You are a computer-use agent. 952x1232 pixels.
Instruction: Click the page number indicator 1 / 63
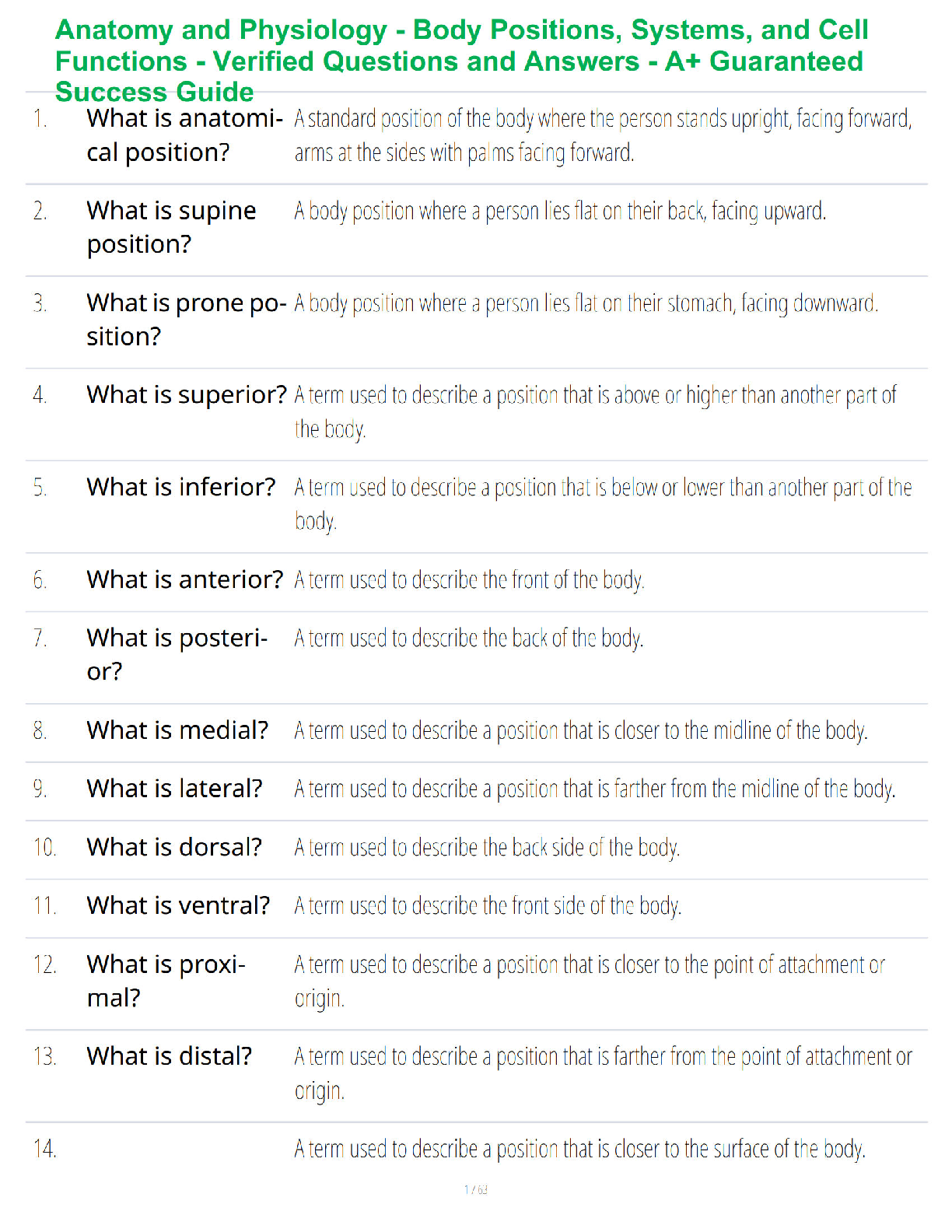(x=476, y=1189)
